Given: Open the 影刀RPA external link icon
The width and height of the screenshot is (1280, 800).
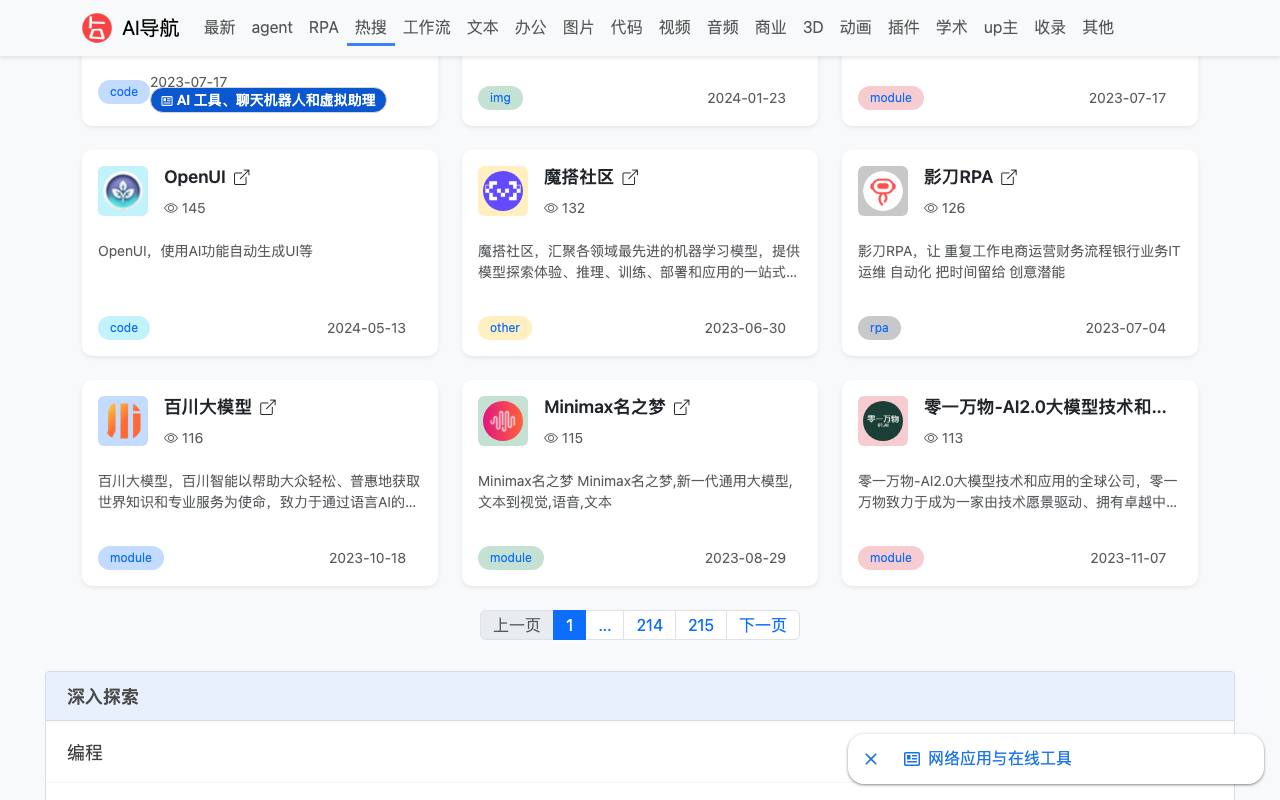Looking at the screenshot, I should (x=1009, y=177).
